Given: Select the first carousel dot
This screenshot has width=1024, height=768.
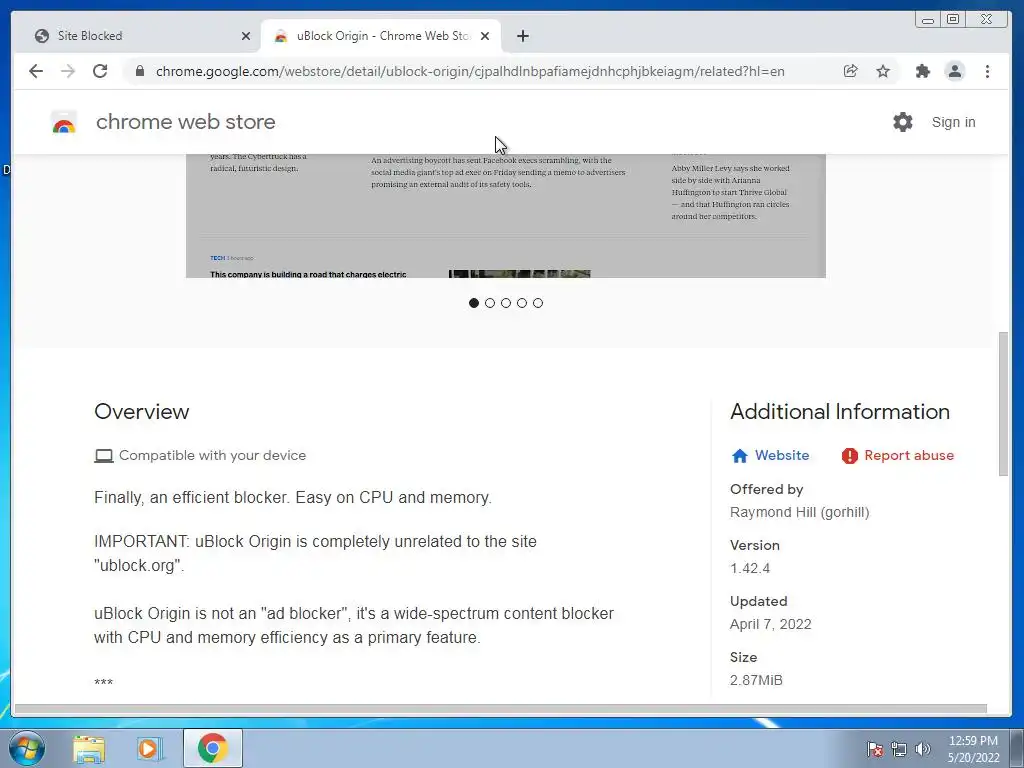Looking at the screenshot, I should pos(474,303).
